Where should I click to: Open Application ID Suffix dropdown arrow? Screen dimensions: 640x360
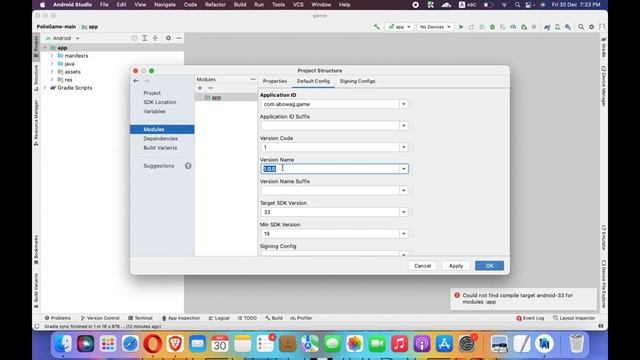tap(404, 126)
